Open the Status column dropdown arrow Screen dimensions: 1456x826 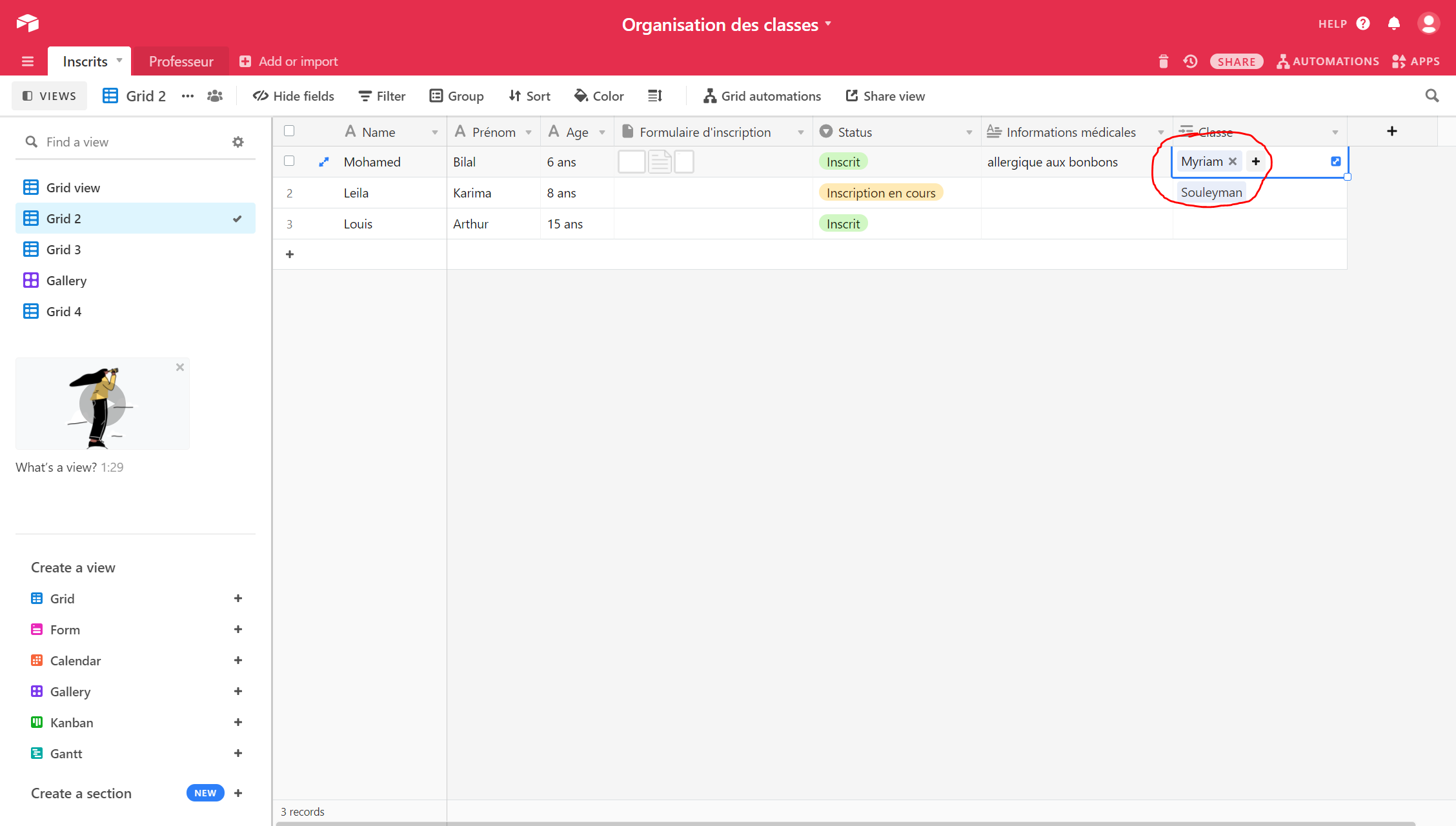pos(969,132)
